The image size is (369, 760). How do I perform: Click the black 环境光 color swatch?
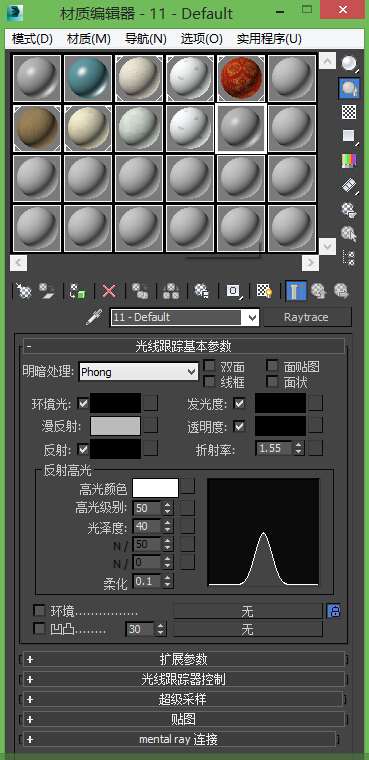pos(115,403)
